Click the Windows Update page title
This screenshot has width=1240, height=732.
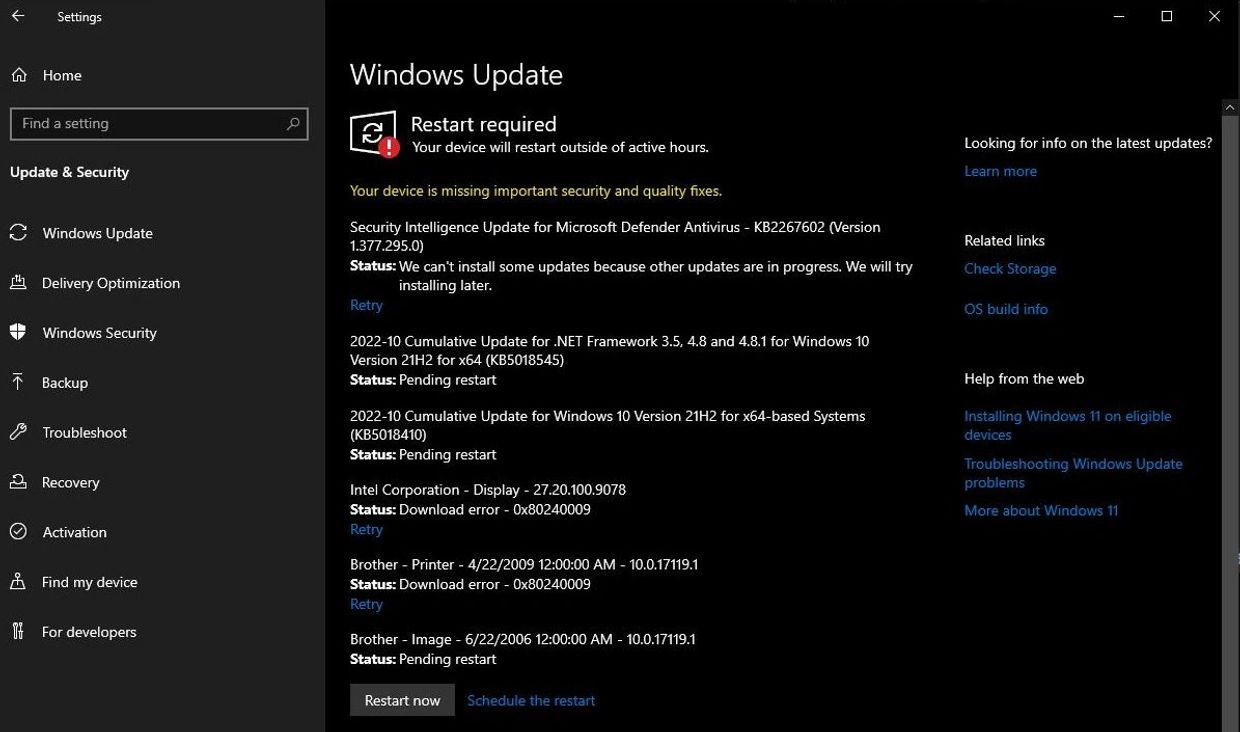(x=456, y=75)
